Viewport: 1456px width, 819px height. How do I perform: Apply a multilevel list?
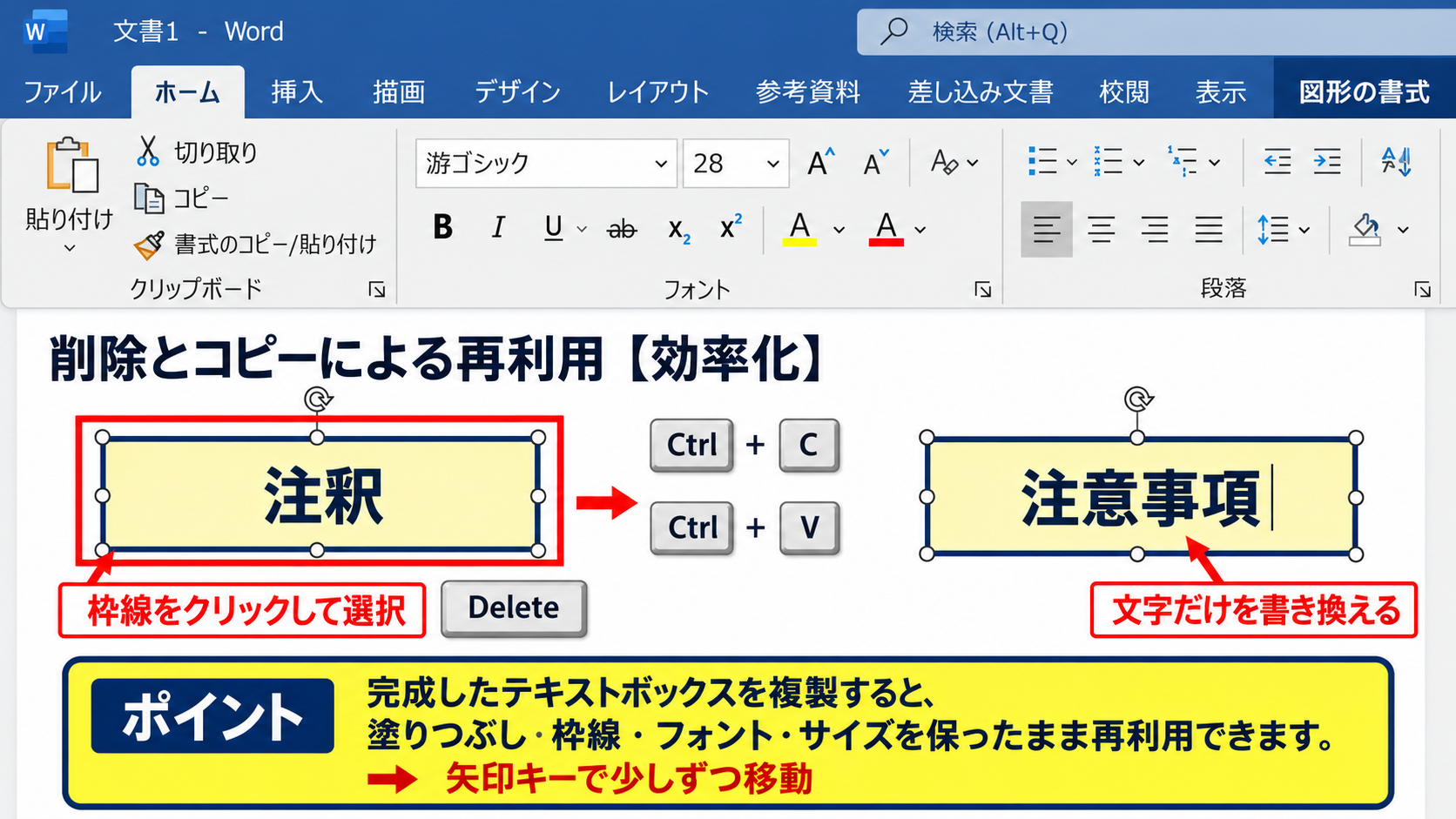[x=1183, y=162]
